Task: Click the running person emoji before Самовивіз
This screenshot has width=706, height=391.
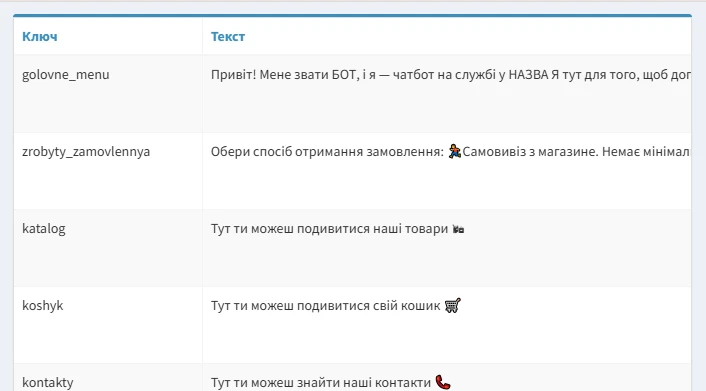Action: [x=455, y=151]
